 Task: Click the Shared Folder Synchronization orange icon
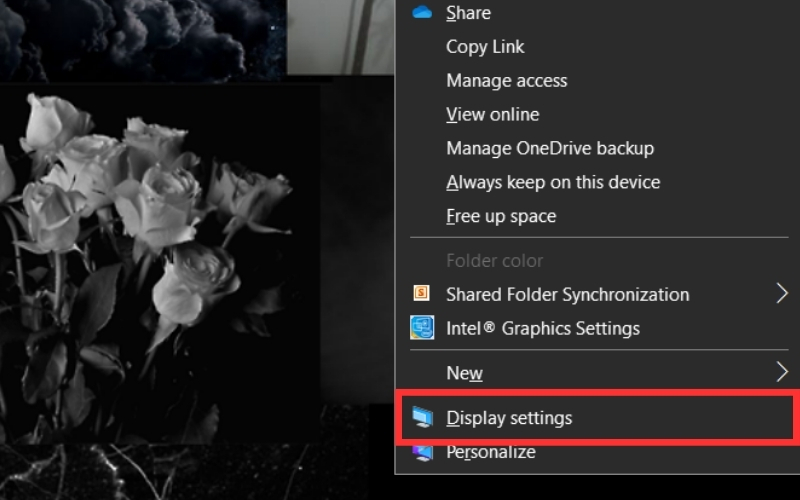pos(421,293)
